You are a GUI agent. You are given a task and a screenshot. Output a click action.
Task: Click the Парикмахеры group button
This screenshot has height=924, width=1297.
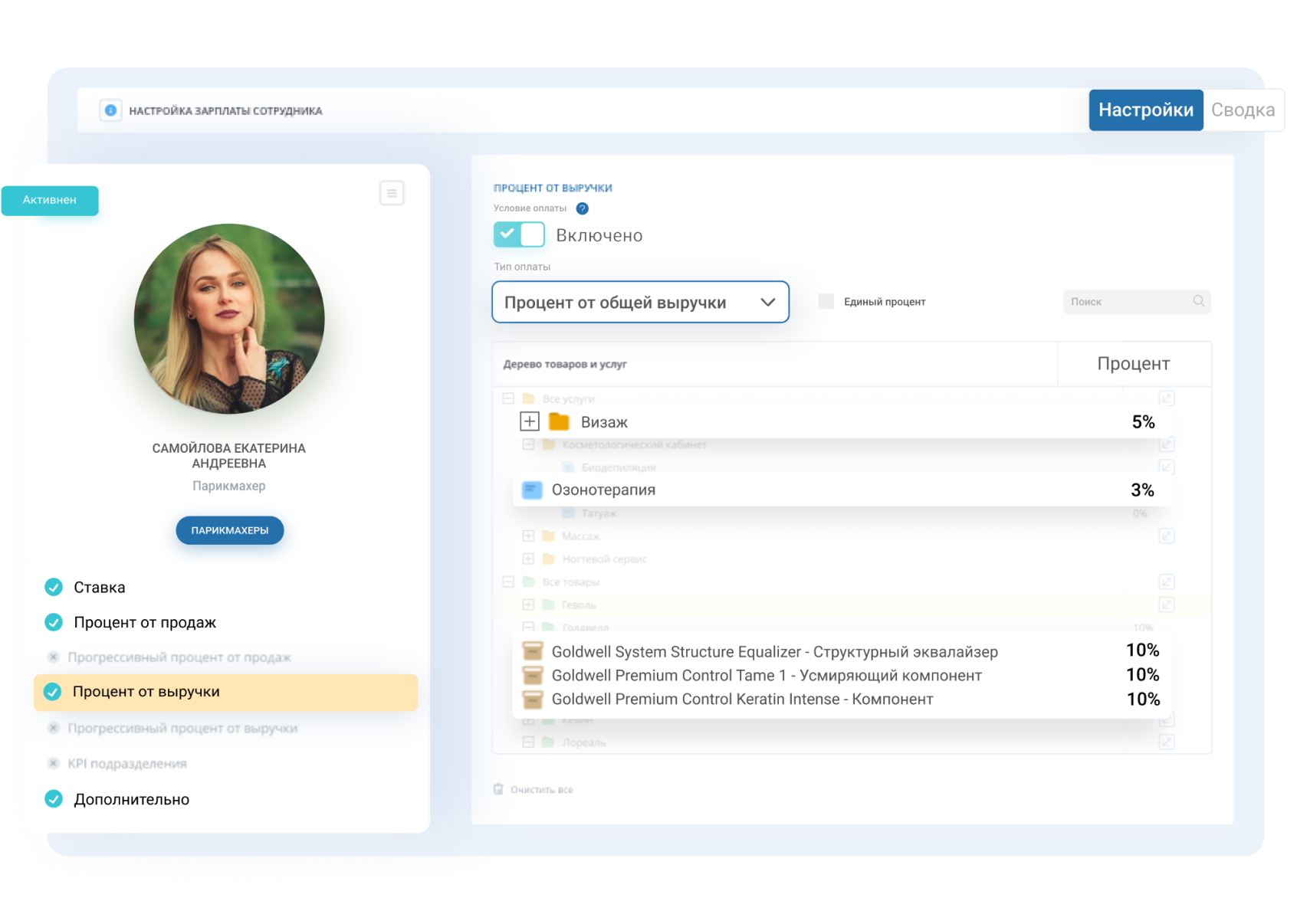point(229,530)
